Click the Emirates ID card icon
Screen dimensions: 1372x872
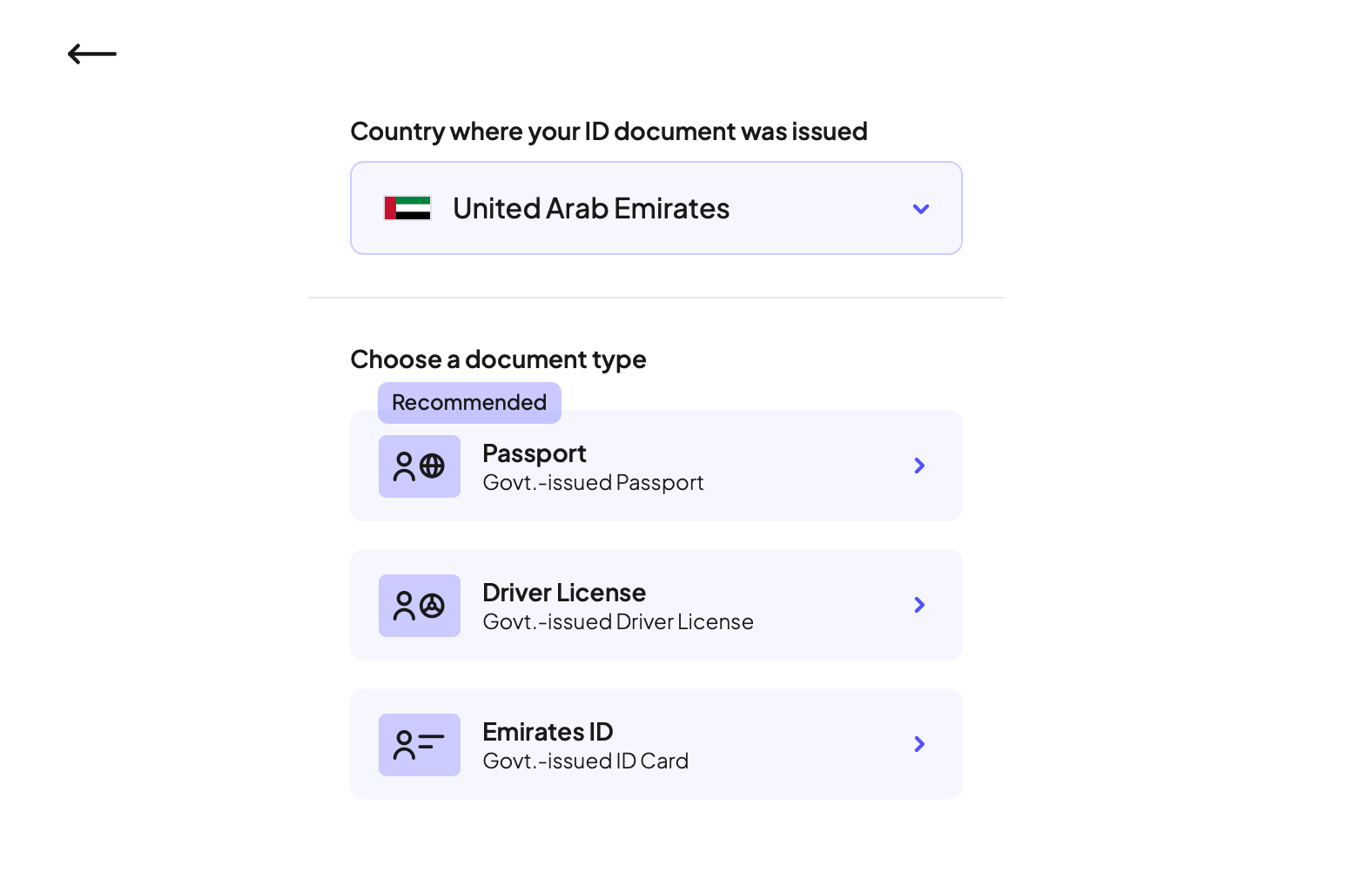tap(419, 745)
